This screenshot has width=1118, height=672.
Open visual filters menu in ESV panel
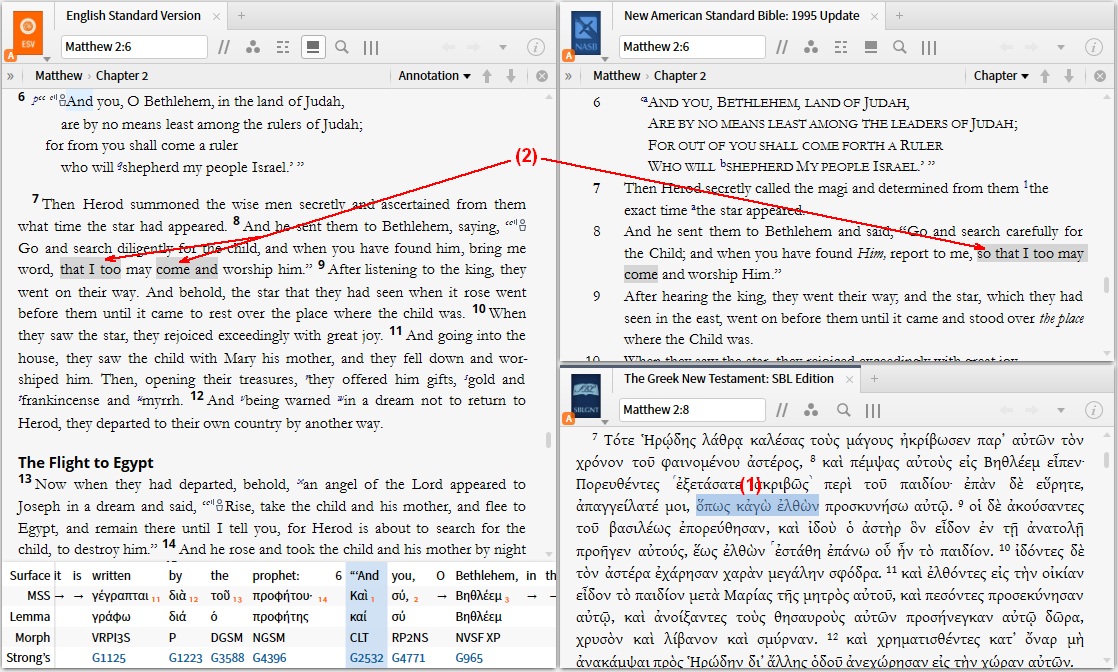click(x=252, y=47)
